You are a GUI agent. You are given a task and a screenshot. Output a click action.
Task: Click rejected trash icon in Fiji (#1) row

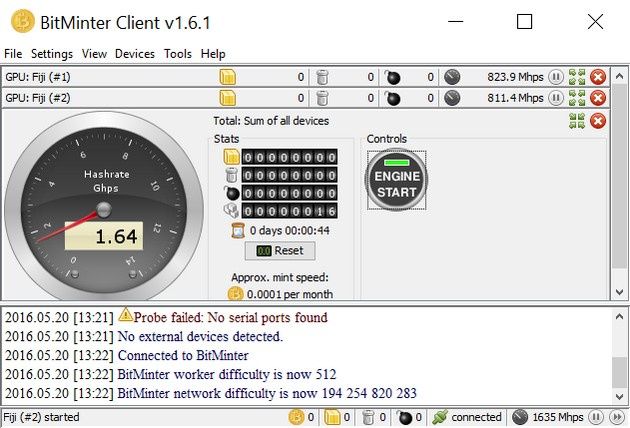322,77
